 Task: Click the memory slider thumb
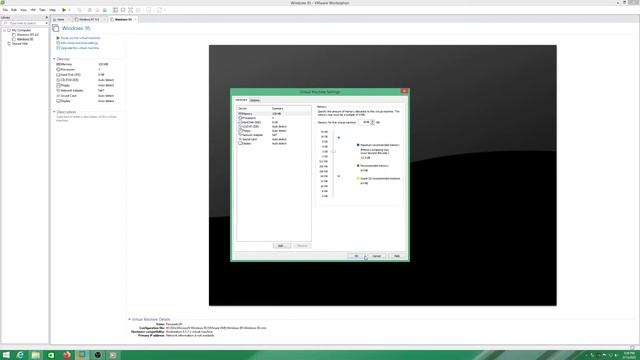[333, 151]
